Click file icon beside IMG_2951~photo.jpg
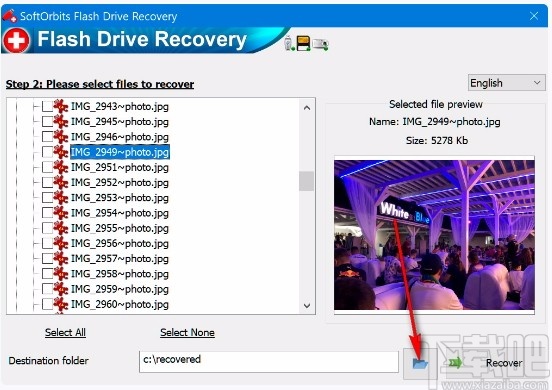Screen dimensions: 552x390 [61, 167]
